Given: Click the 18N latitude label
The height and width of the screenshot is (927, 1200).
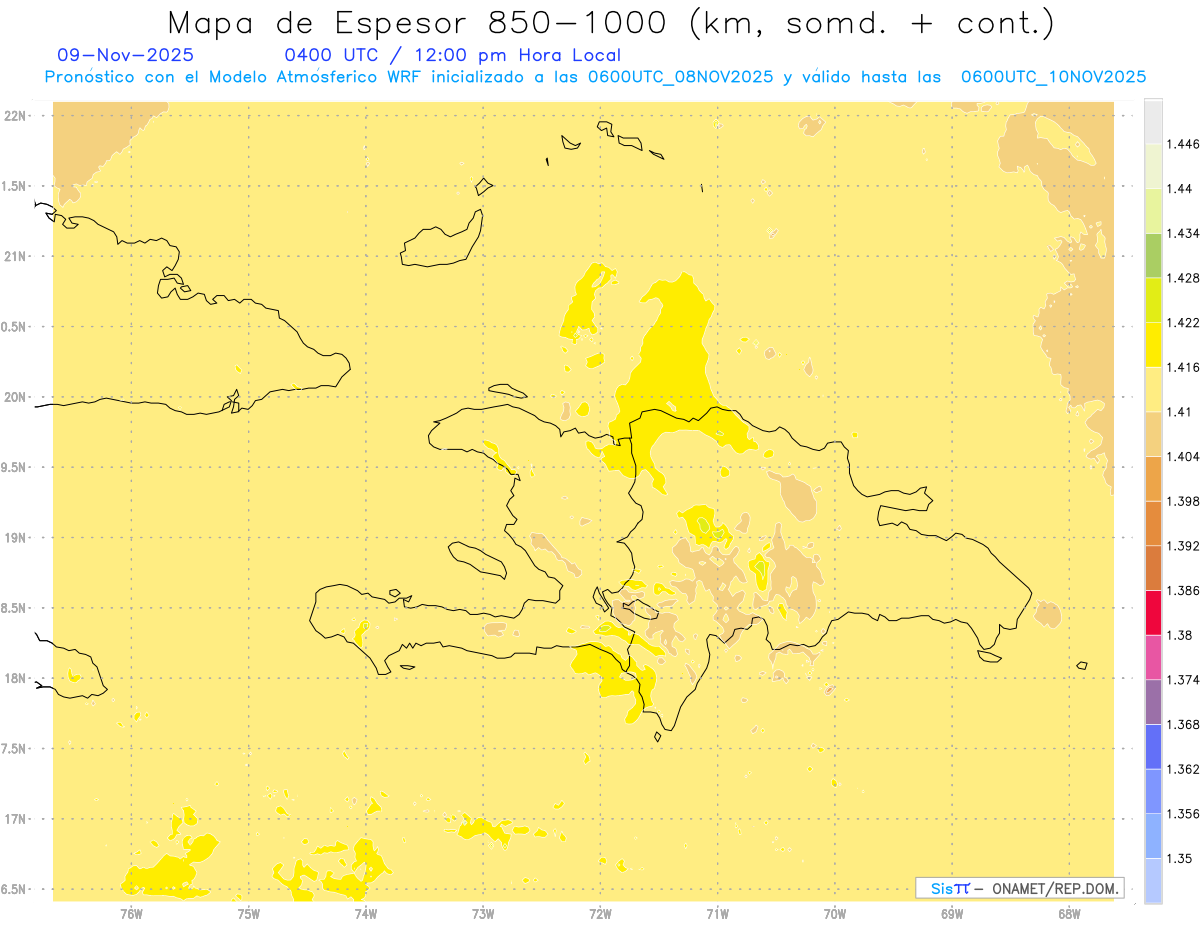Looking at the screenshot, I should click(x=14, y=679).
